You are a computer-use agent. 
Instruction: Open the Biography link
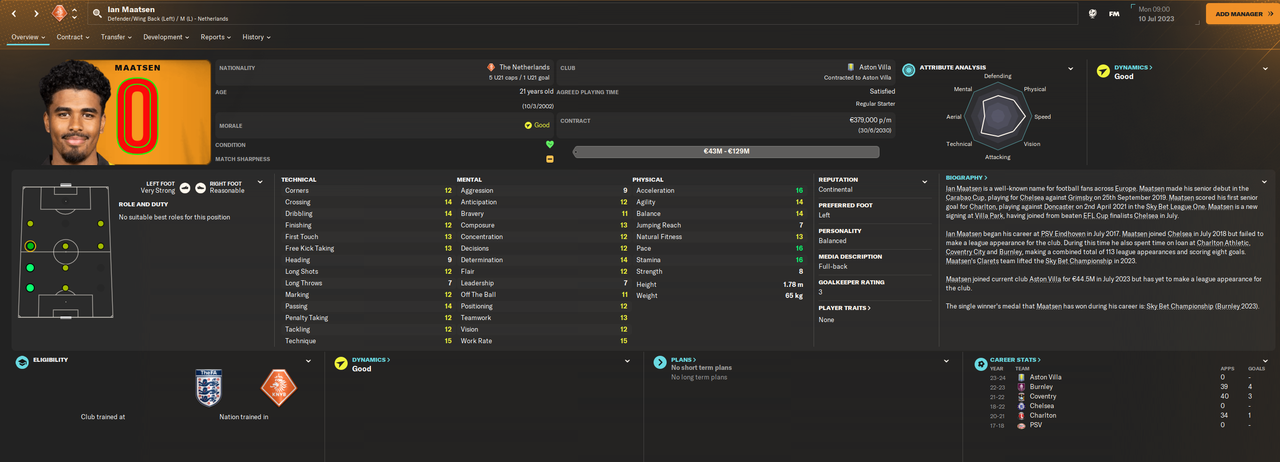click(x=966, y=178)
